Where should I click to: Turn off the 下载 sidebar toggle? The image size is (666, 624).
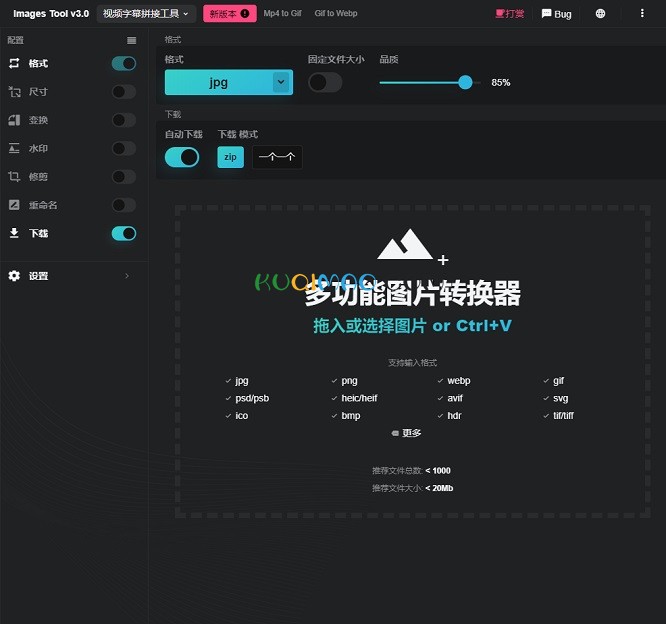tap(124, 233)
